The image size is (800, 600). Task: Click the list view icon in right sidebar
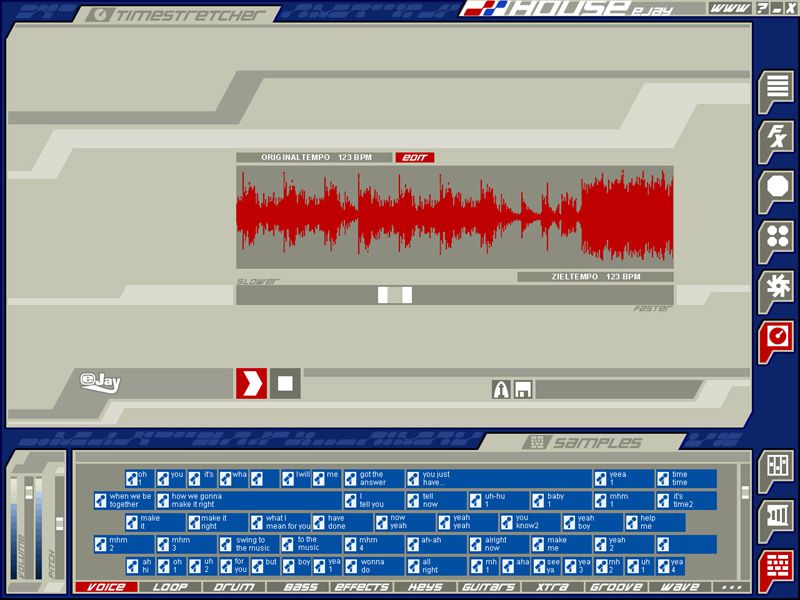coord(776,90)
